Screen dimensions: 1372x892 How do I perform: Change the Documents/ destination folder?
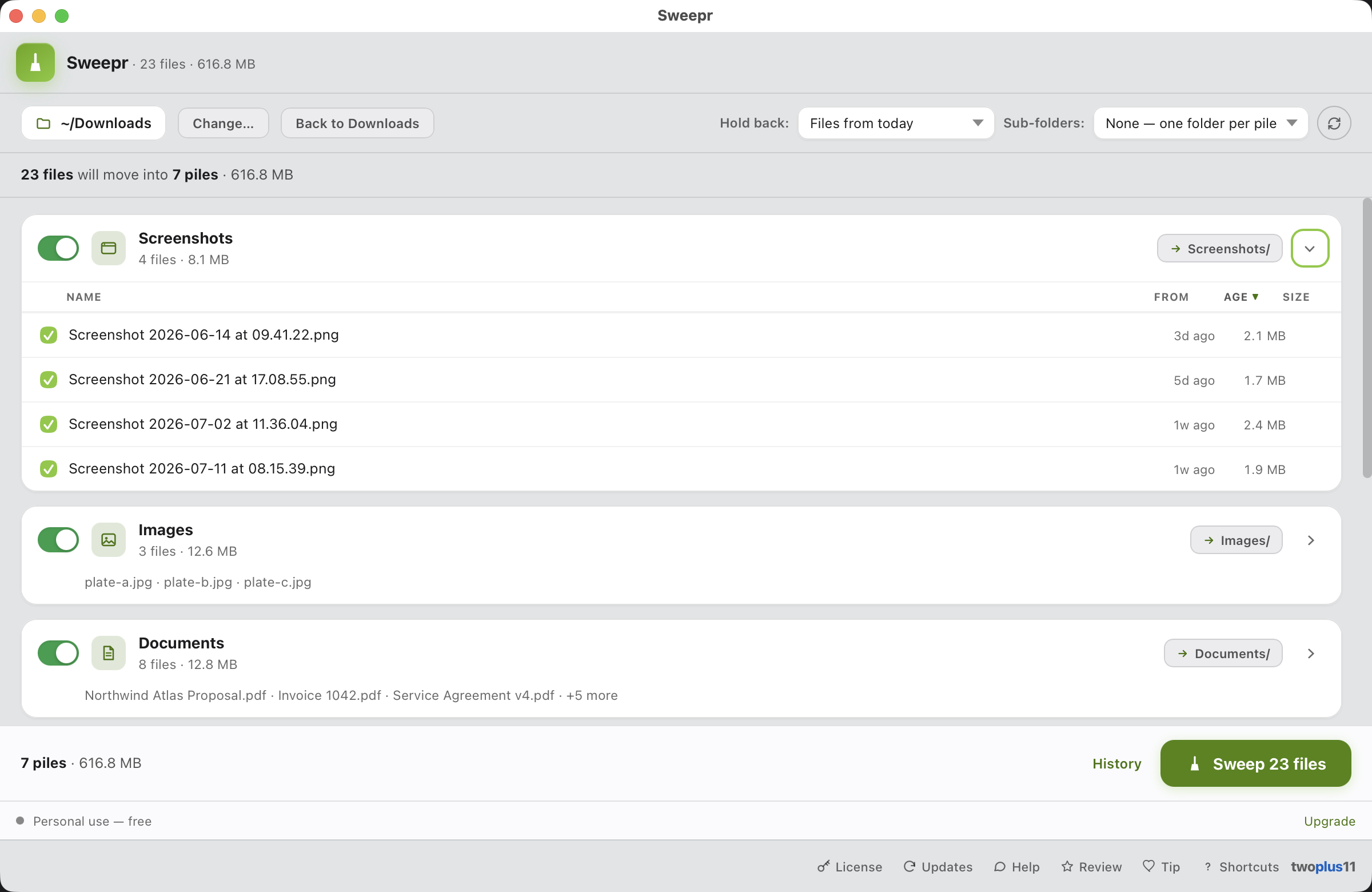[1223, 653]
